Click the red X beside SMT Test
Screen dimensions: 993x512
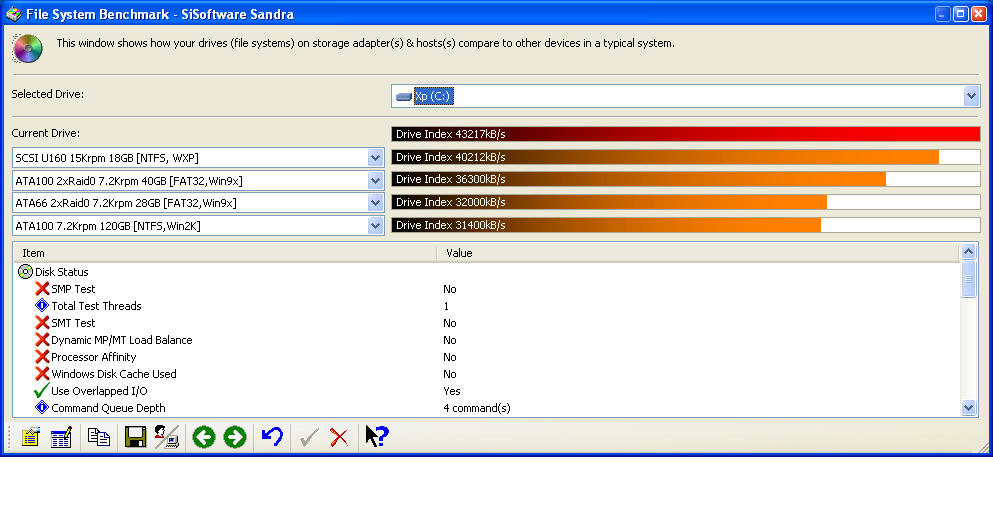[x=42, y=323]
